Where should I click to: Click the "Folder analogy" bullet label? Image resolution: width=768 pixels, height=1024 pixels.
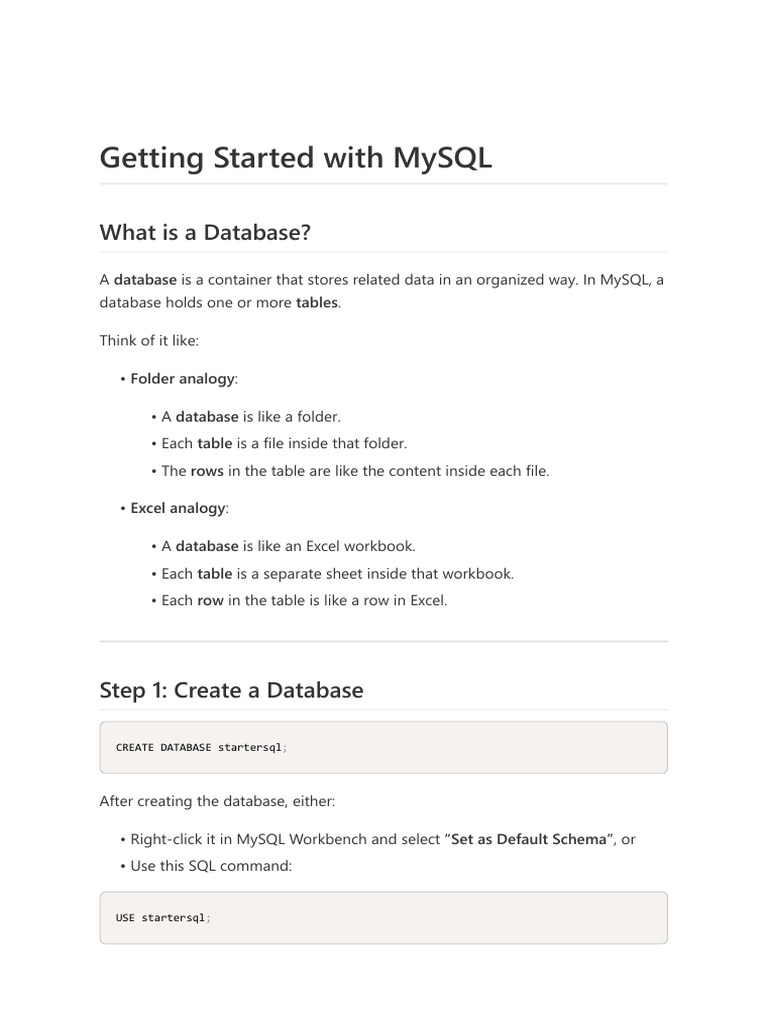(x=183, y=379)
